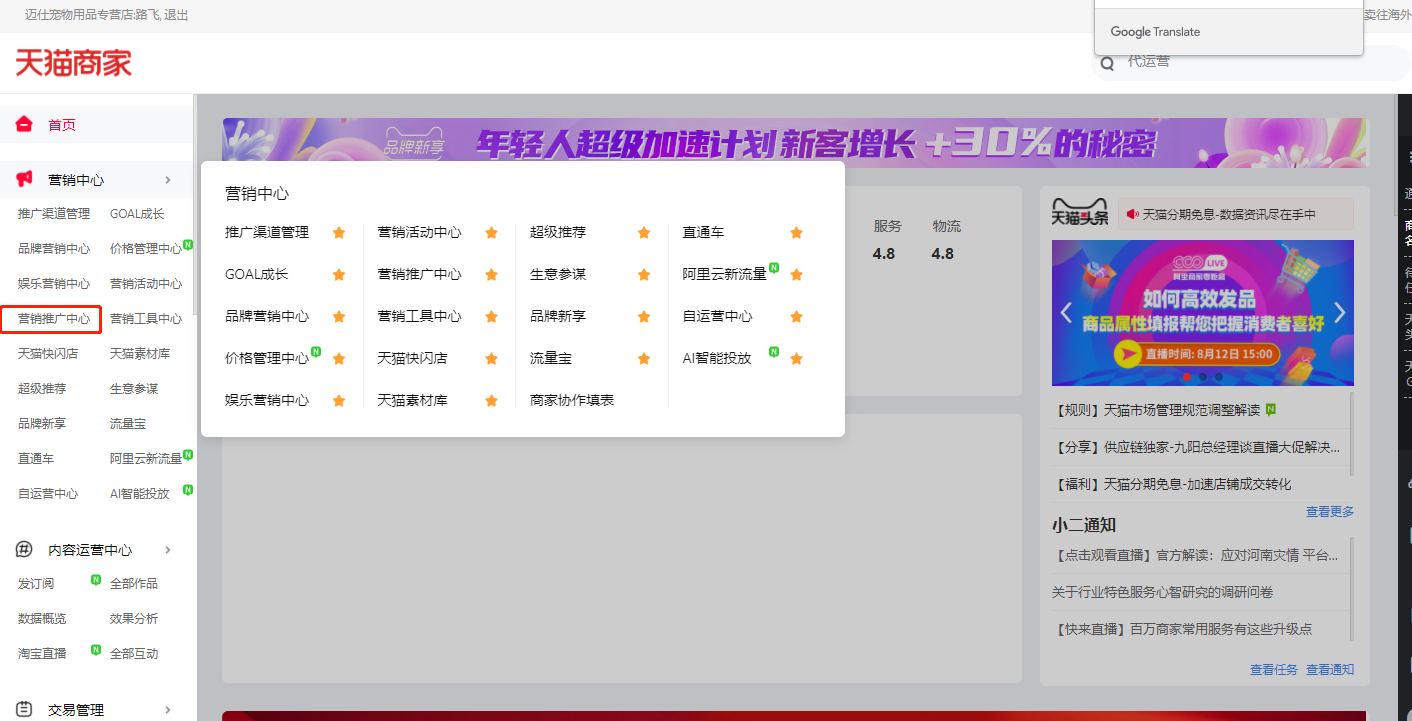The width and height of the screenshot is (1412, 721).
Task: Expand the 内容运营中心 sidebar chevron
Action: click(x=168, y=550)
